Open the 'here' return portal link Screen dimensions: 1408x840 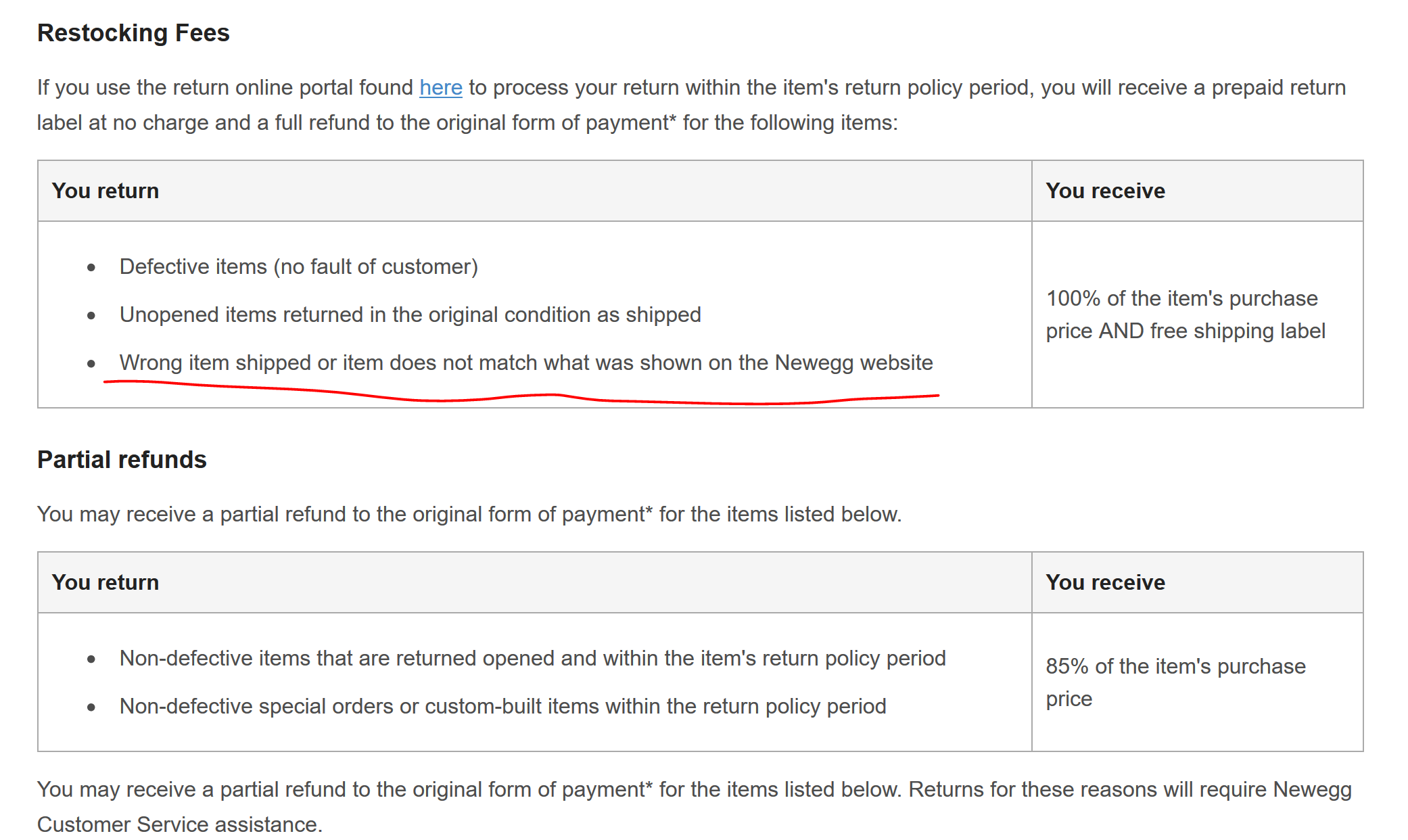440,88
